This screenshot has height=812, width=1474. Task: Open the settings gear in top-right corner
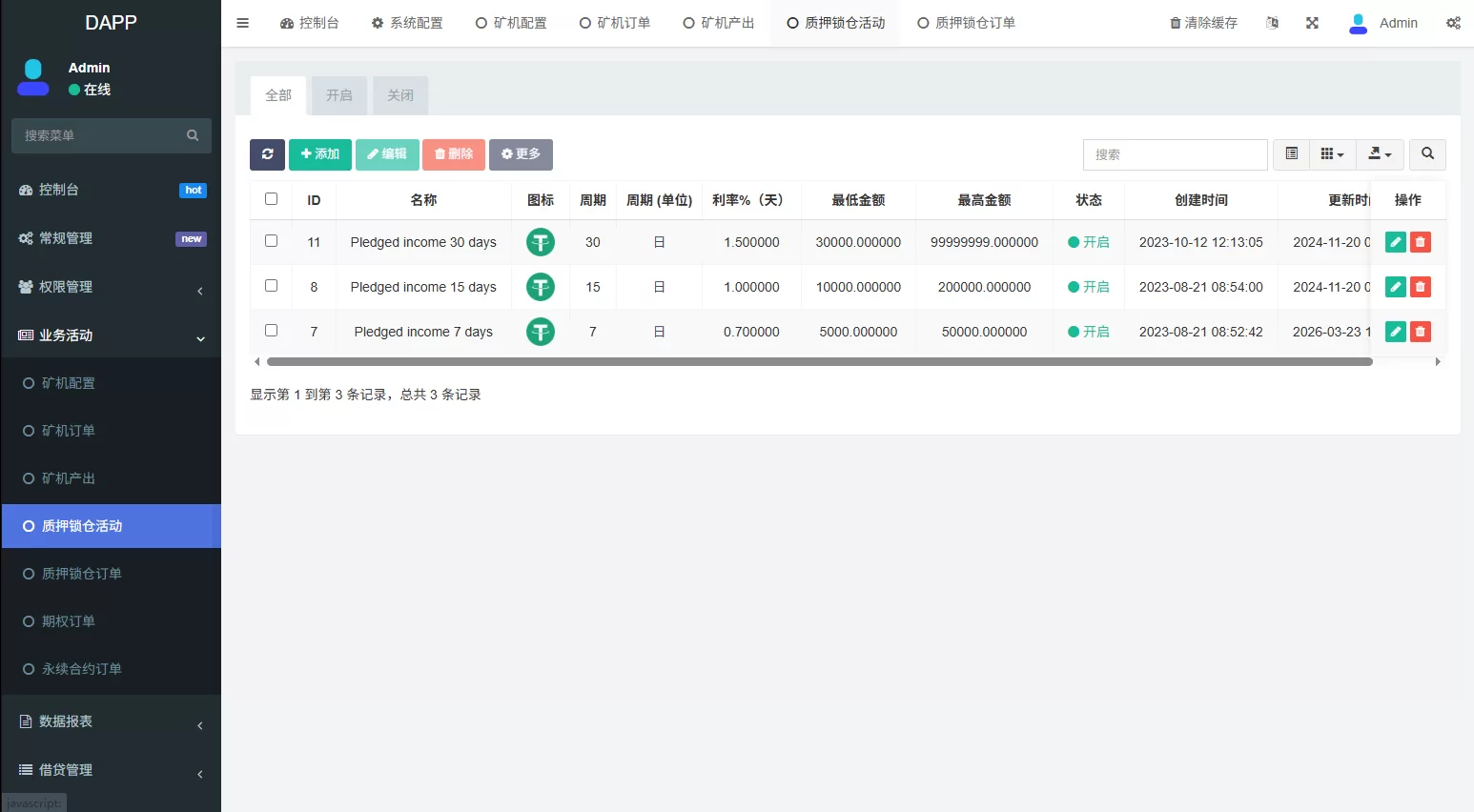coord(1453,22)
